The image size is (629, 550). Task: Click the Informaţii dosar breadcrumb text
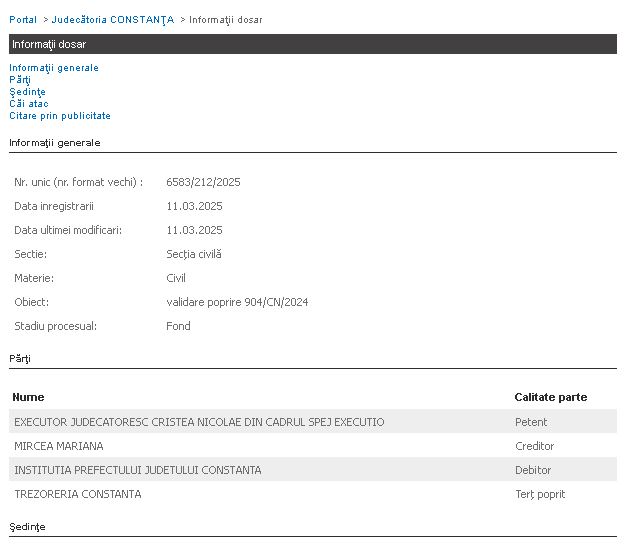click(226, 20)
